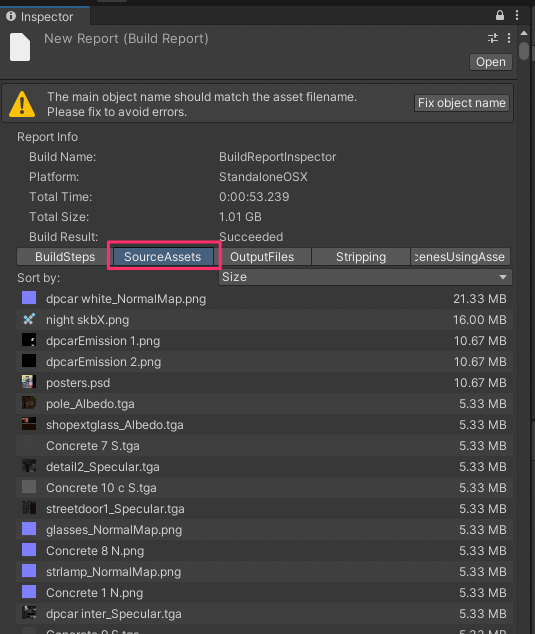The image size is (535, 634).
Task: Switch to the OutputFiles tab
Action: click(x=262, y=257)
